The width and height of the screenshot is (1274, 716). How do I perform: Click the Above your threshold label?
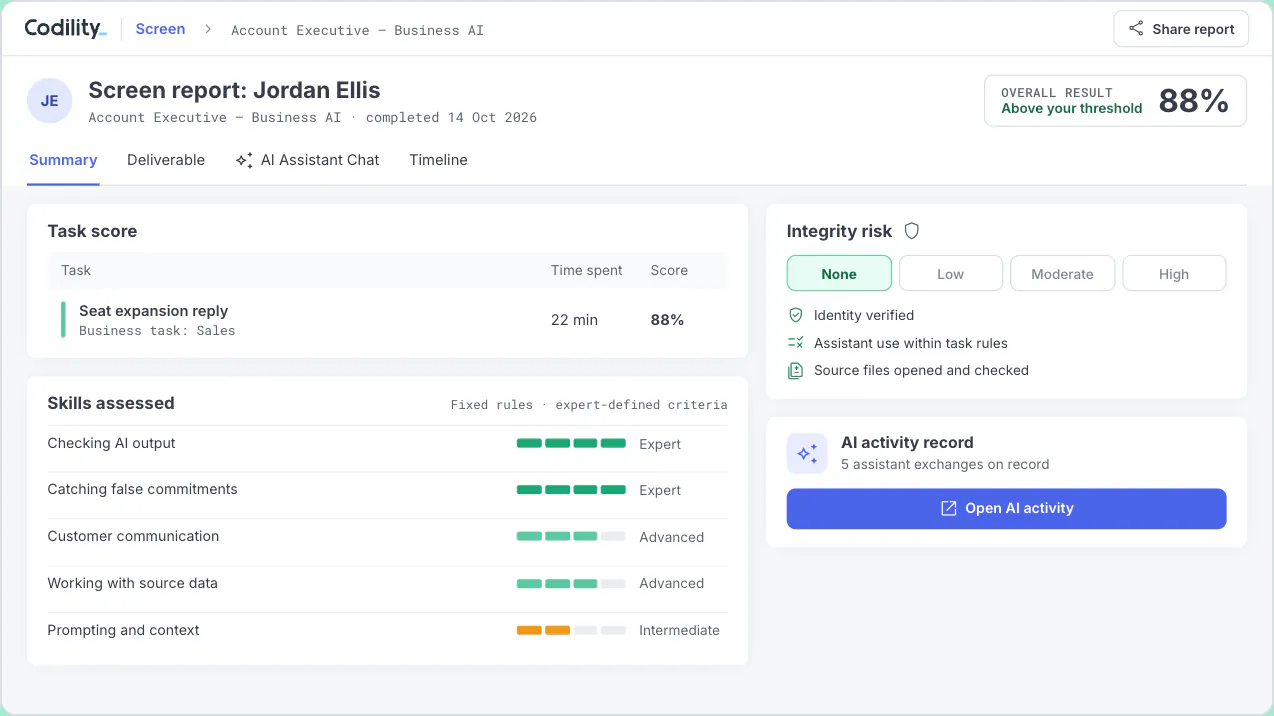coord(1071,108)
